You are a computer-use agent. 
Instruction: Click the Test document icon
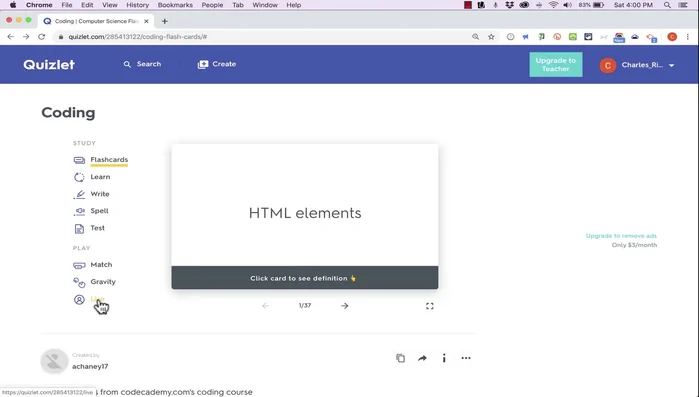[x=79, y=229]
